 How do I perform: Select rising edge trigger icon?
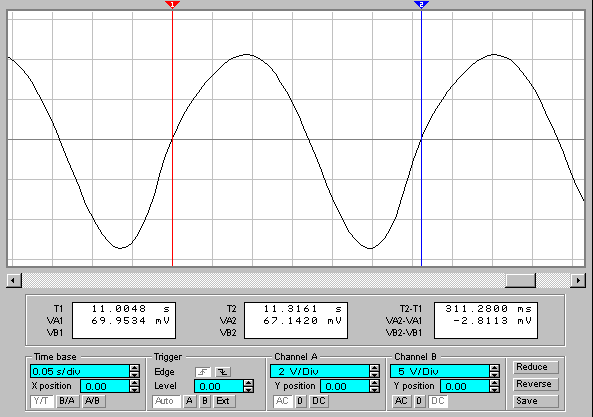point(203,372)
